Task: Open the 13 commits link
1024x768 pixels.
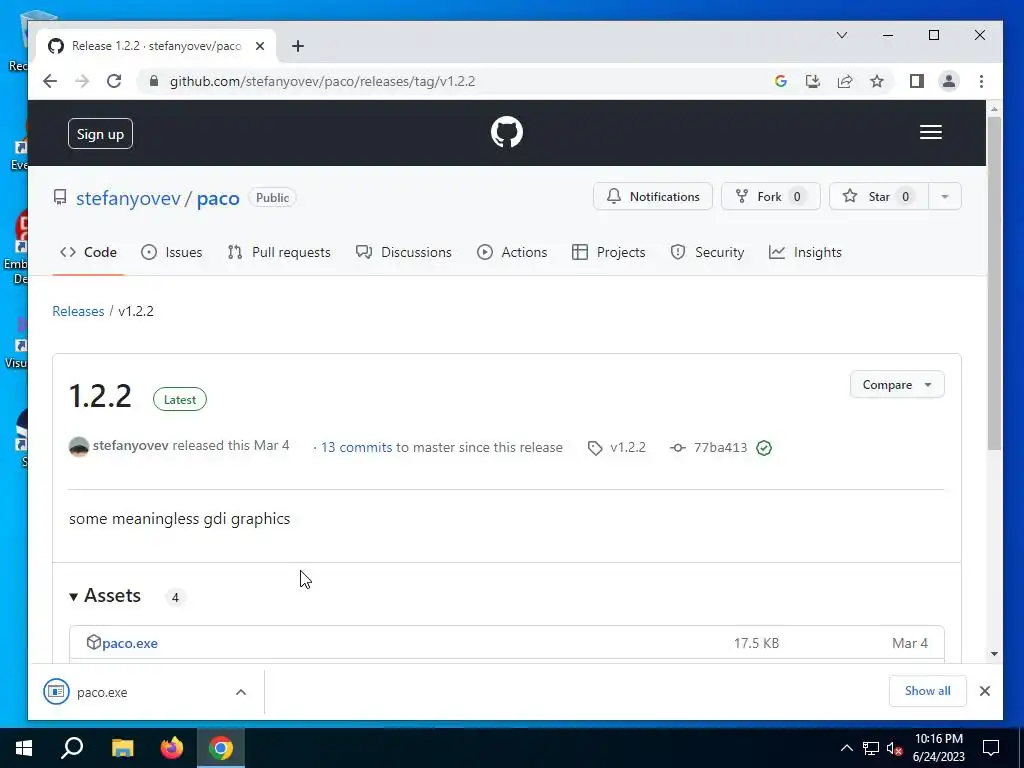Action: [x=357, y=447]
